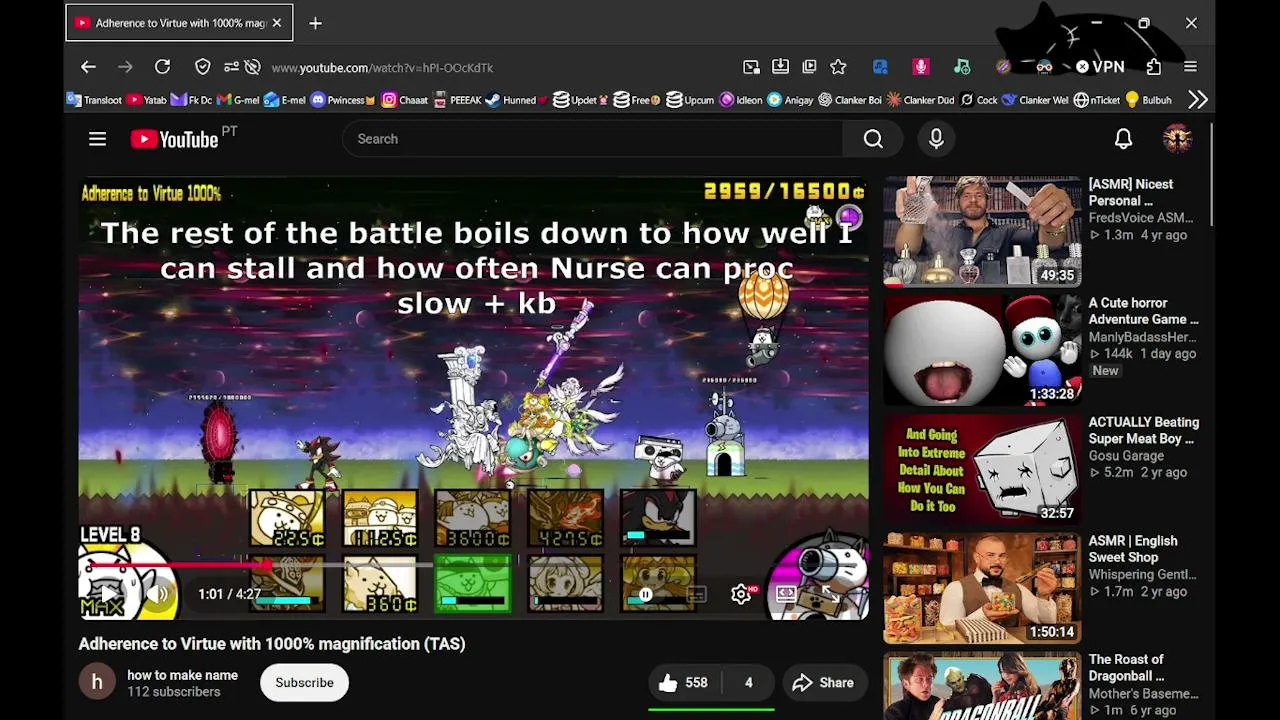Open the shield site protection icon
Screen dimensions: 1280x720
pyautogui.click(x=203, y=67)
